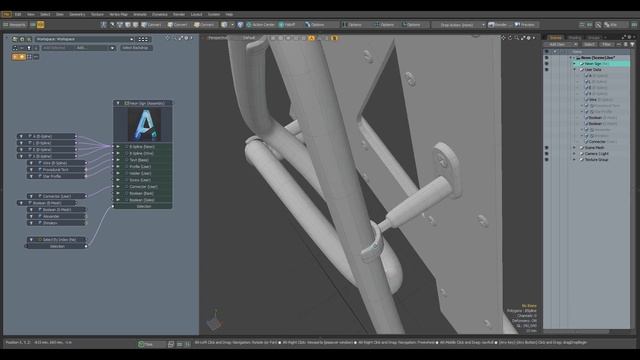Image resolution: width=640 pixels, height=360 pixels.
Task: Select the Star Profile node
Action: pyautogui.click(x=56, y=176)
